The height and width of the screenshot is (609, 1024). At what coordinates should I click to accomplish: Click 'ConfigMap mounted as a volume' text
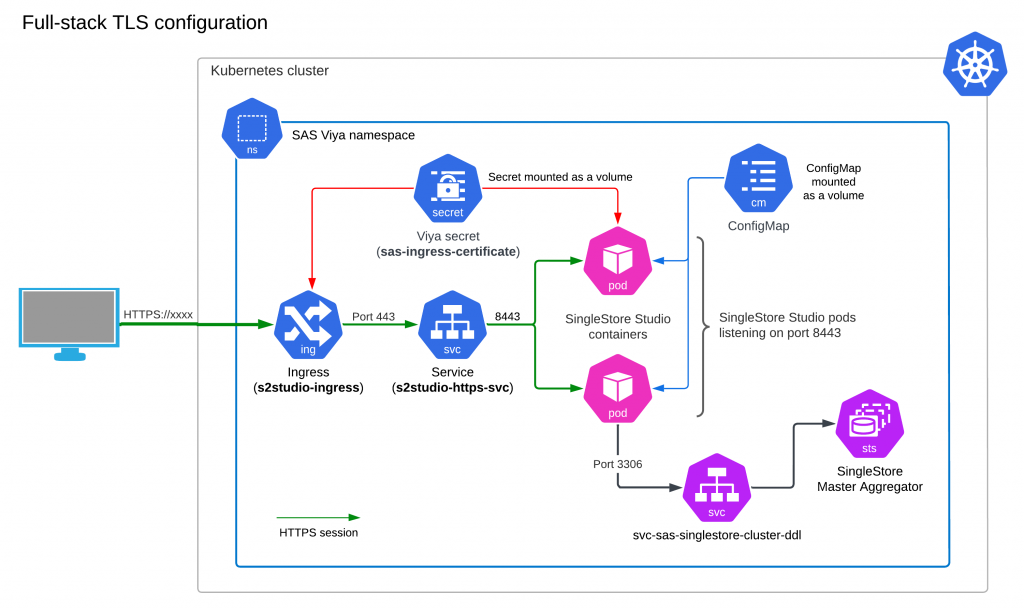(833, 182)
